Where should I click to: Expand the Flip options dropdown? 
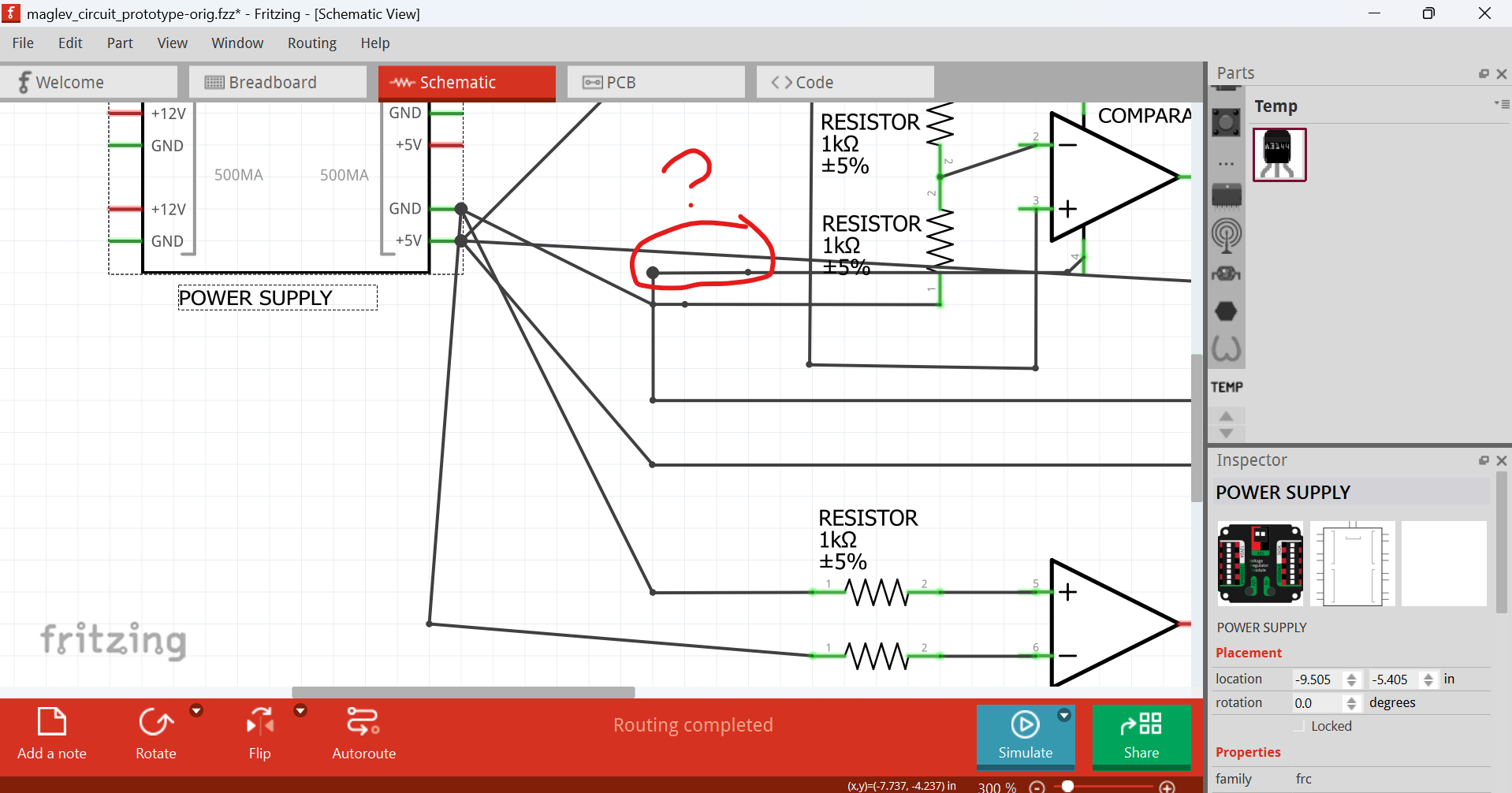click(x=300, y=710)
